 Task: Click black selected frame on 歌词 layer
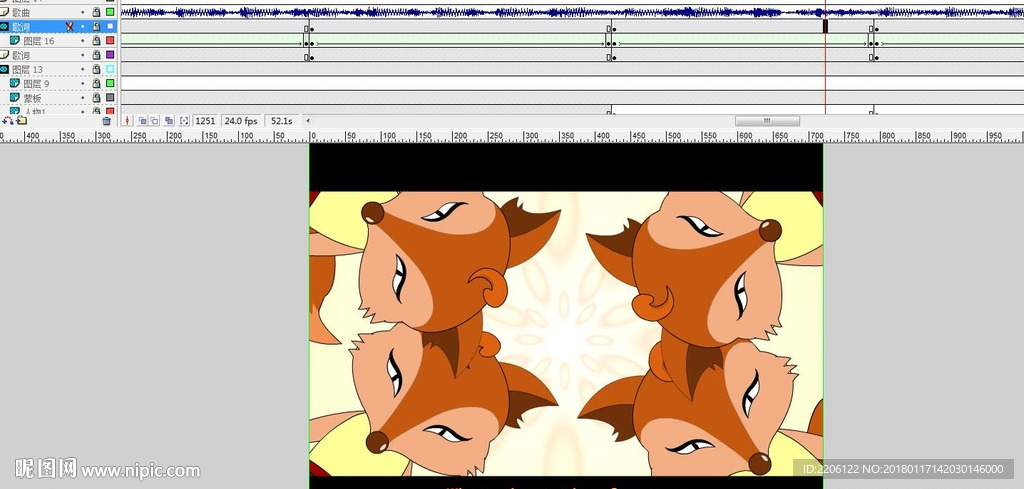pyautogui.click(x=825, y=26)
